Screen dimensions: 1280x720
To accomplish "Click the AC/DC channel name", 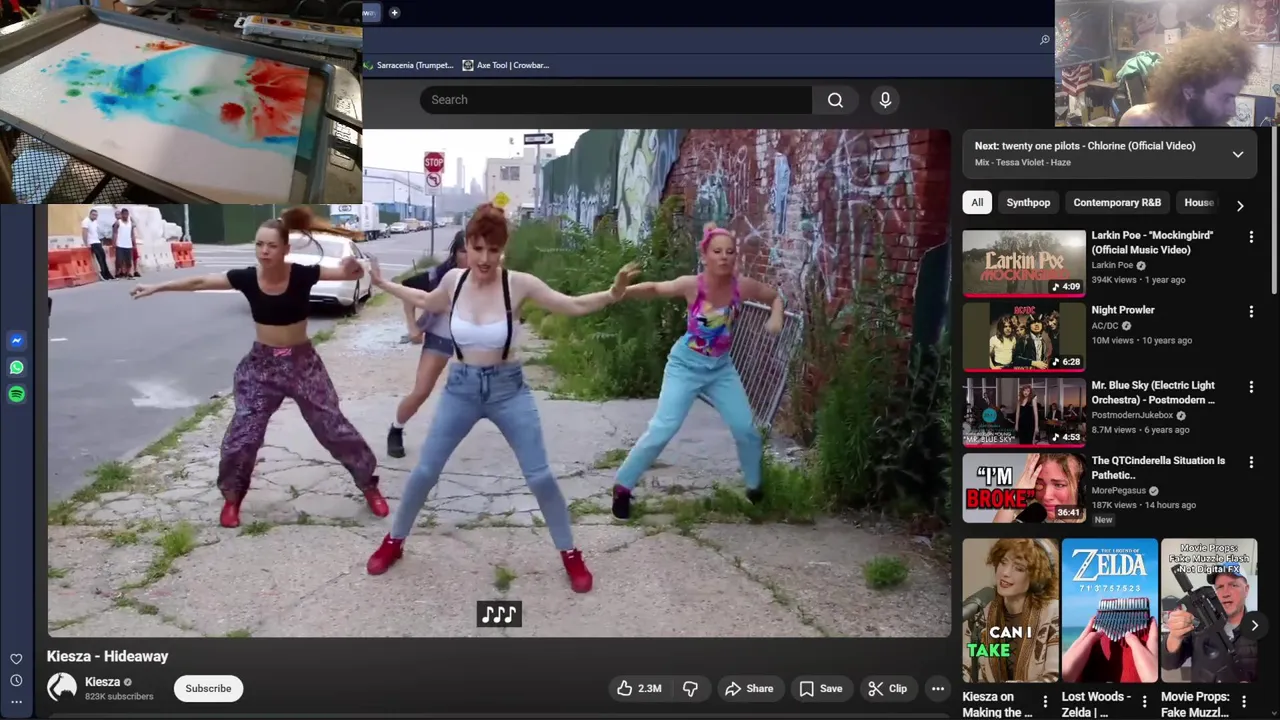I will click(x=1105, y=325).
